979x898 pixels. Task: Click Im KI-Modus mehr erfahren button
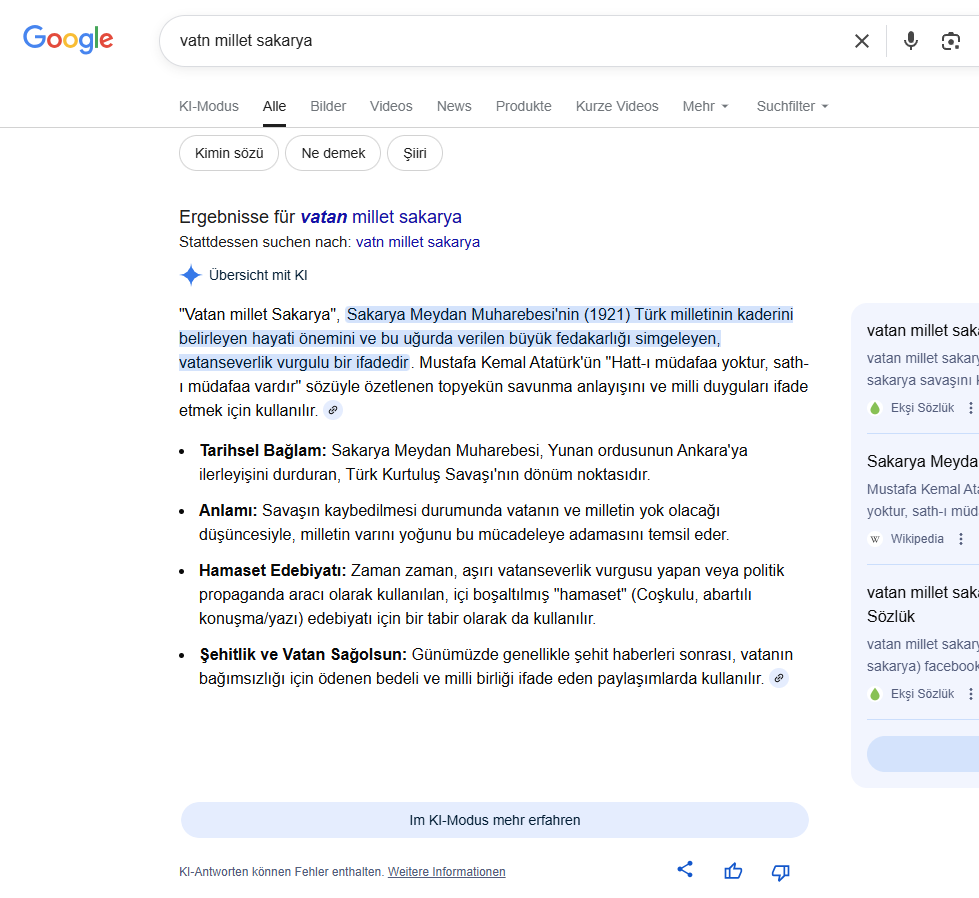[x=494, y=820]
